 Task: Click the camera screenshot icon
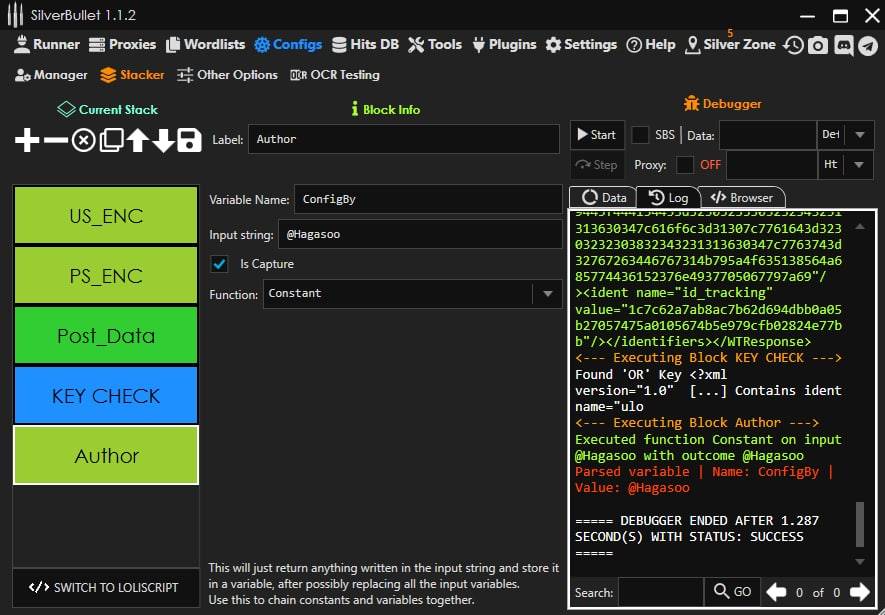(818, 45)
